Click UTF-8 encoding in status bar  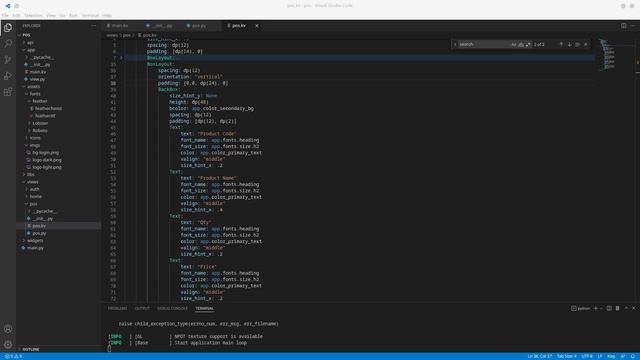pos(587,356)
